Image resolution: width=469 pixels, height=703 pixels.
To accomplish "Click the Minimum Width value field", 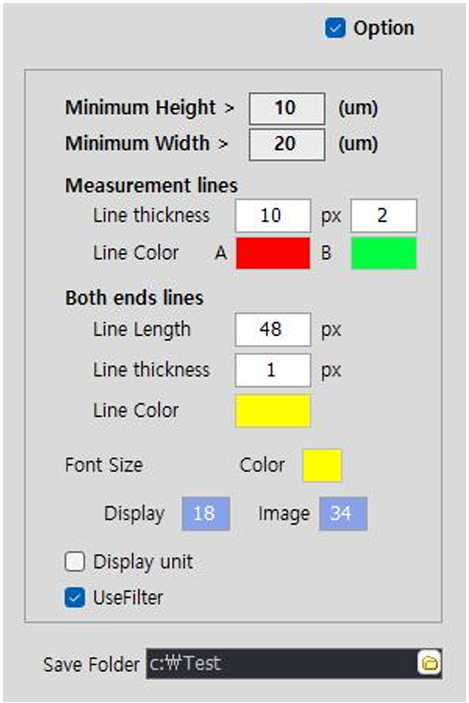I will click(287, 144).
